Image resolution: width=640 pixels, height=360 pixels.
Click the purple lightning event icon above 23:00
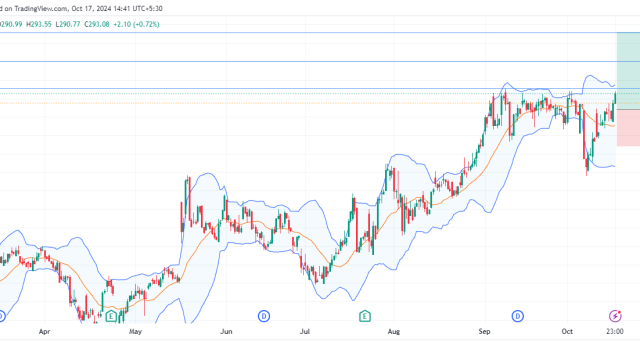pos(615,316)
